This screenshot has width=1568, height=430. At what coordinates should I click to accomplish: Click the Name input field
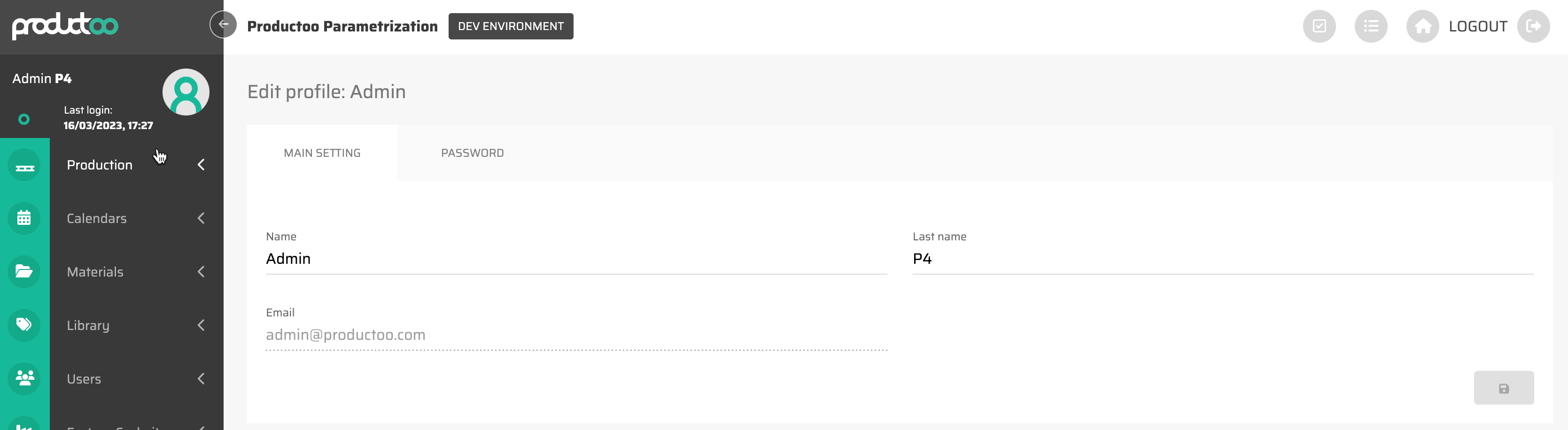pos(576,259)
